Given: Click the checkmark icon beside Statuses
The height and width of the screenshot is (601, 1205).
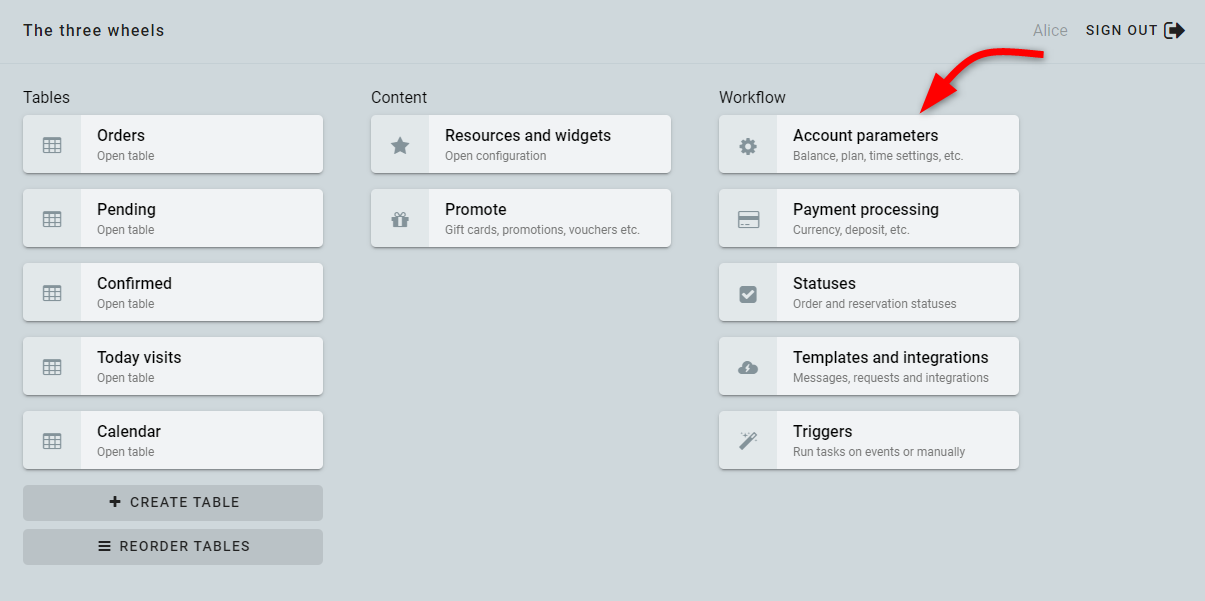Looking at the screenshot, I should [748, 293].
